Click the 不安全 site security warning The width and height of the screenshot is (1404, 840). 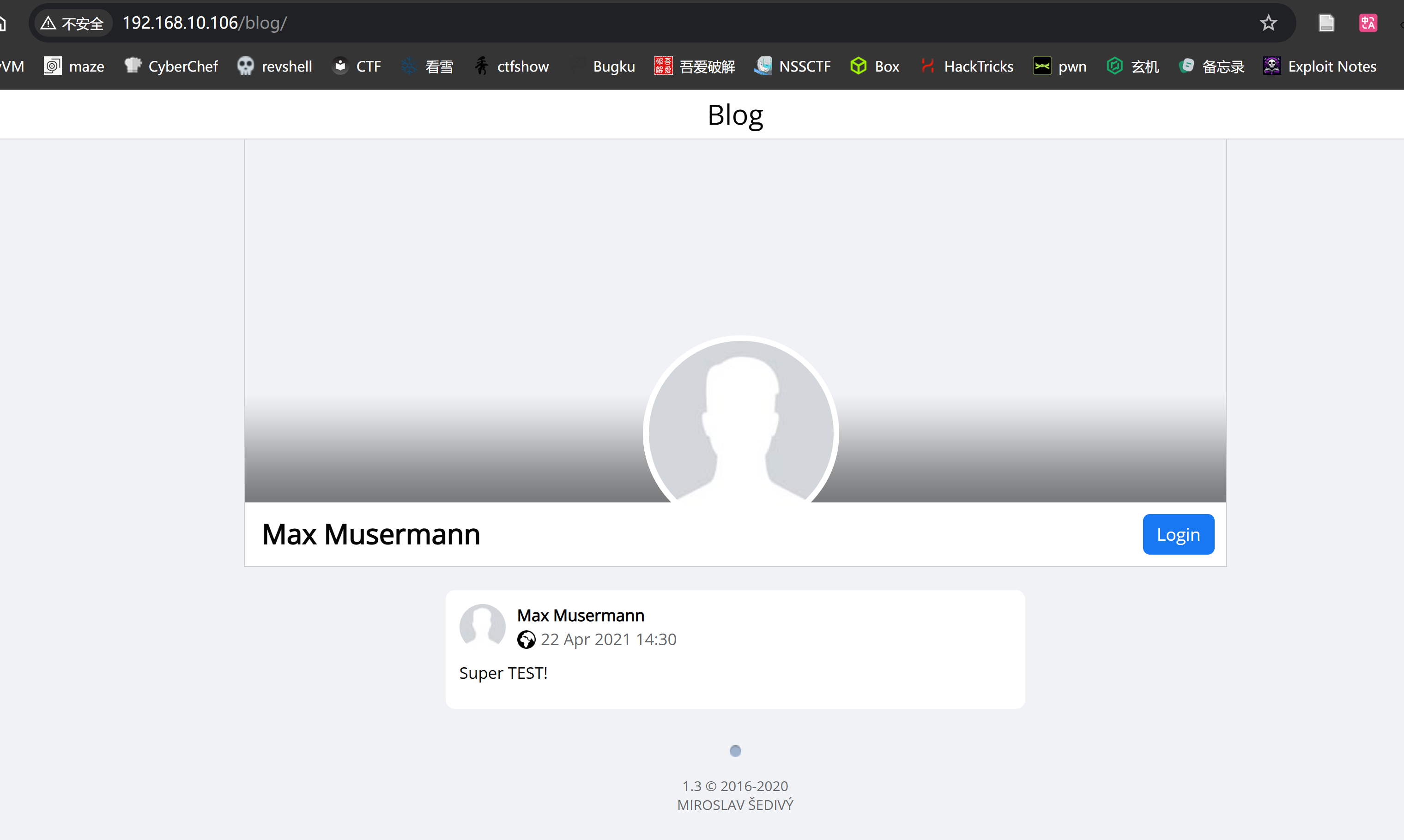tap(73, 23)
